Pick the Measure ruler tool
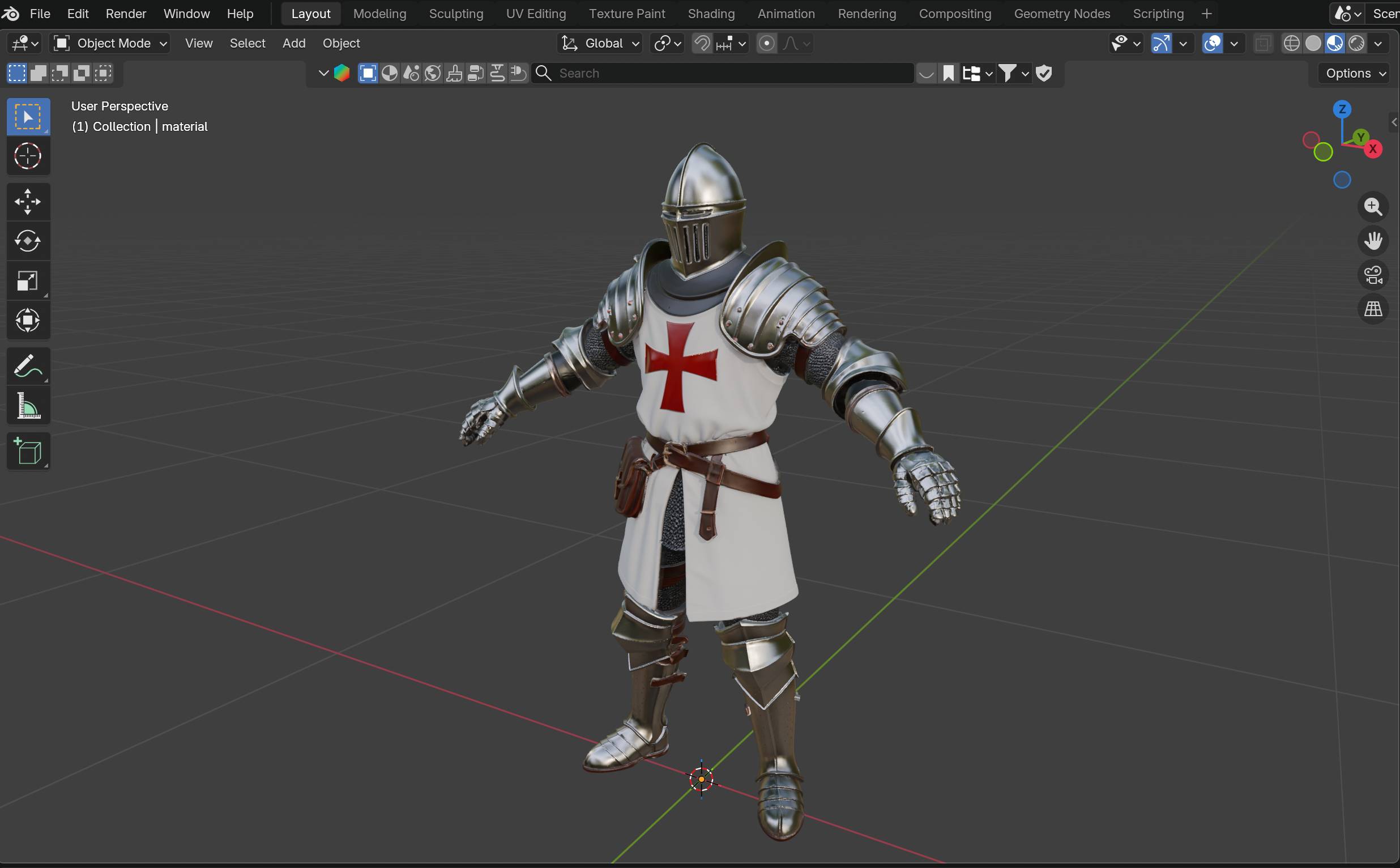This screenshot has height=868, width=1400. click(x=28, y=406)
